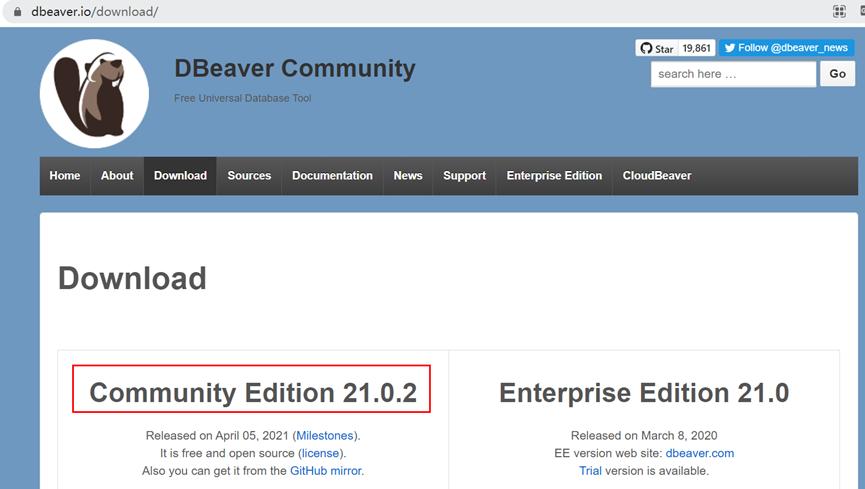The image size is (865, 489).
Task: Visit the dbeaver.com link
Action: 700,453
